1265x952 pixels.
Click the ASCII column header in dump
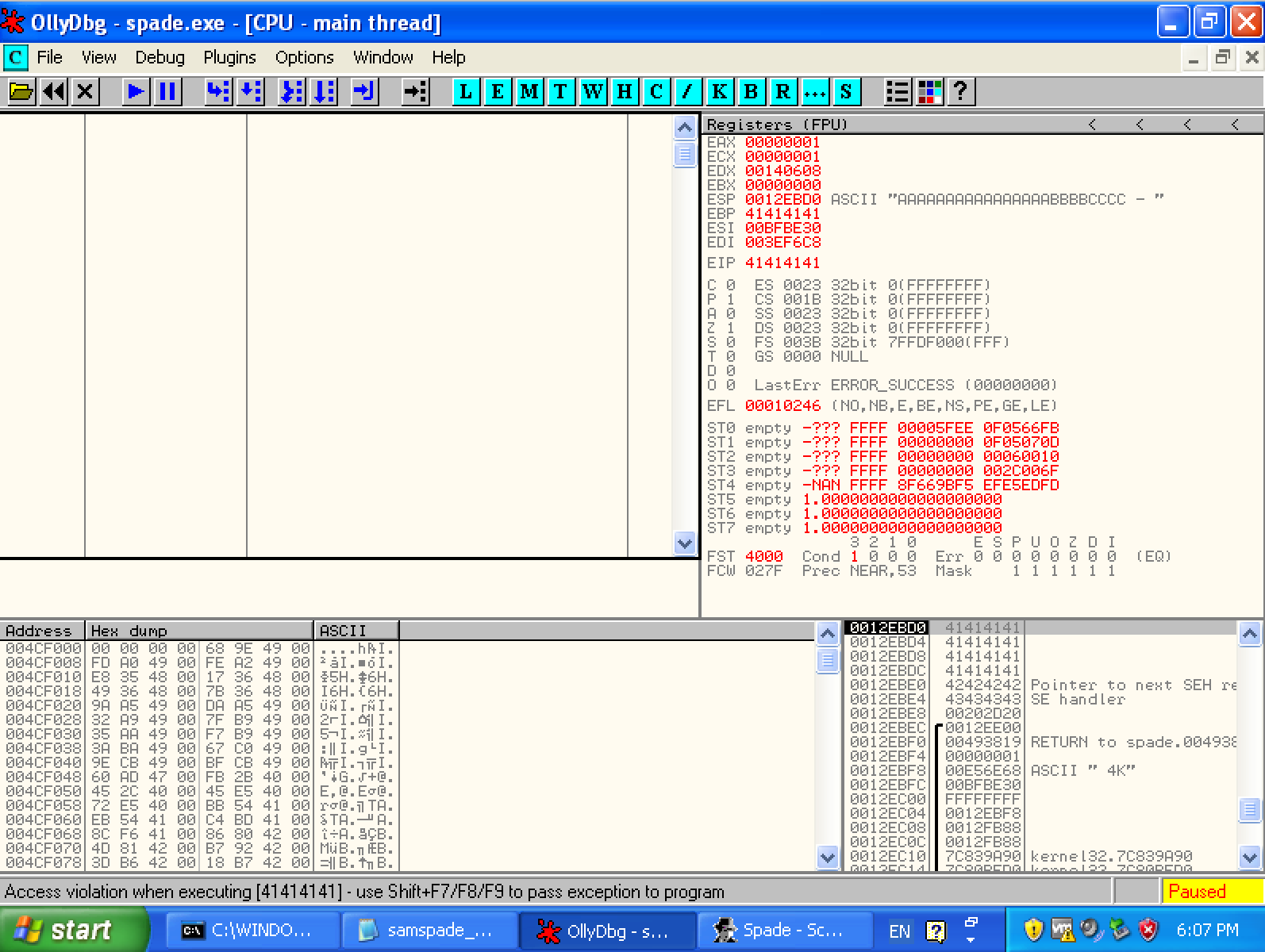(x=356, y=631)
